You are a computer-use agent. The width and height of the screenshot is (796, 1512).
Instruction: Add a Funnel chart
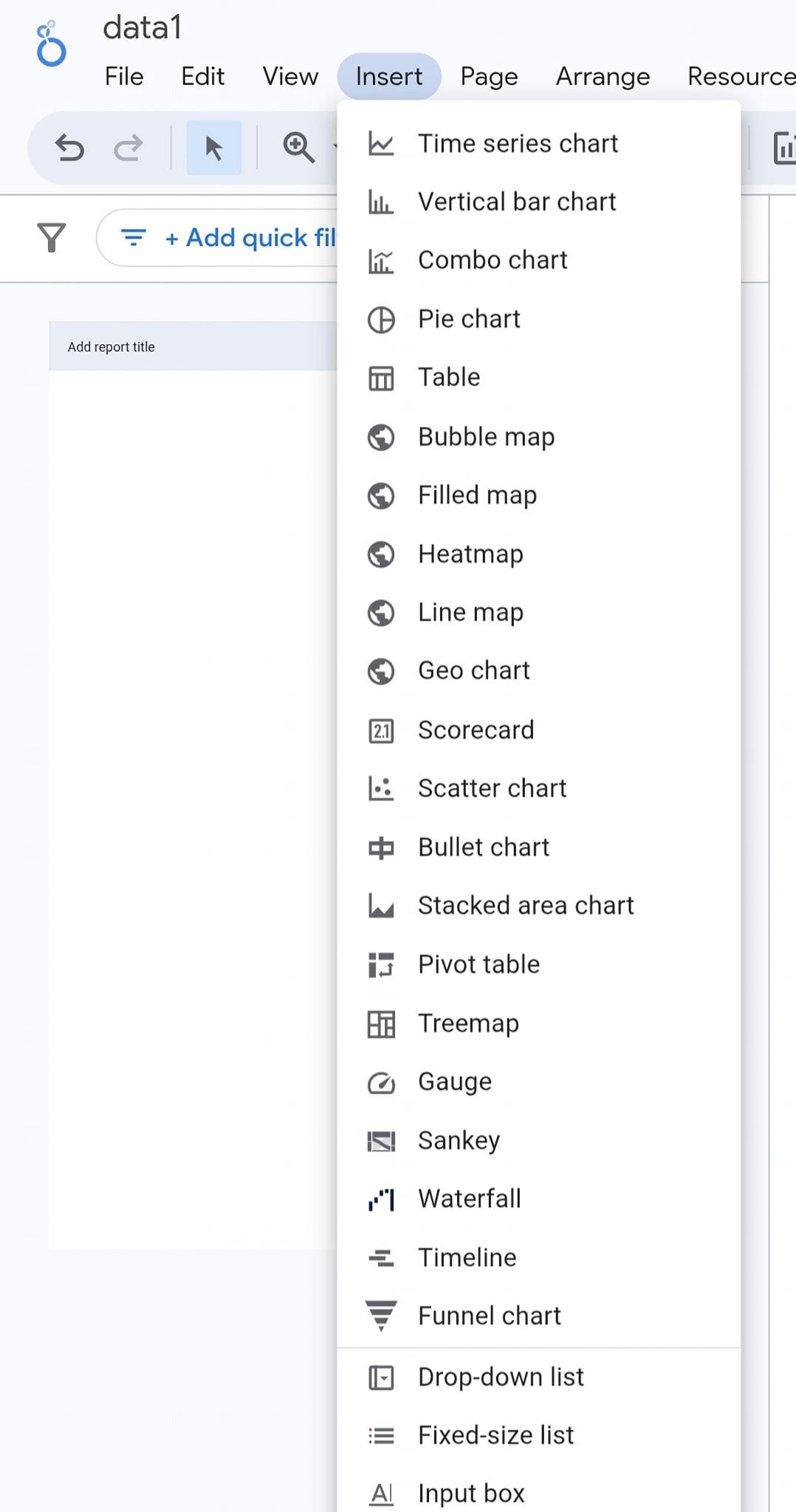490,1316
